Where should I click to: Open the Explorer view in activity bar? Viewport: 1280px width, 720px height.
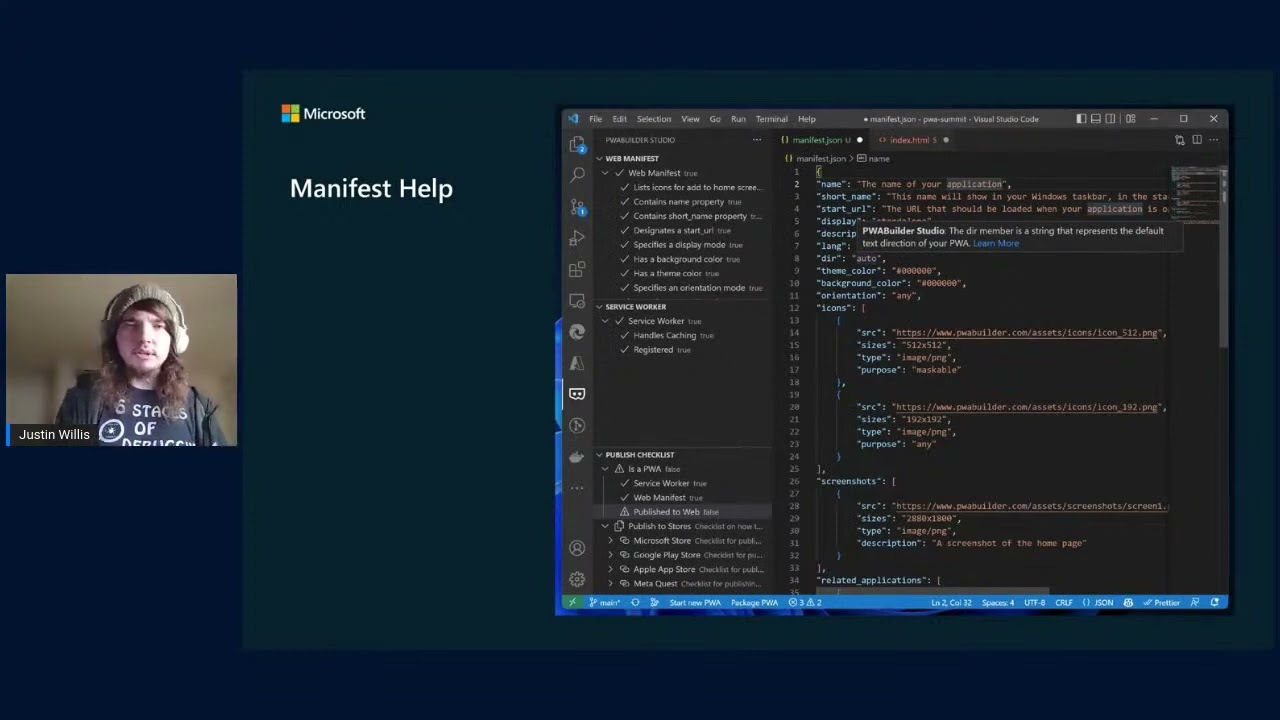577,144
